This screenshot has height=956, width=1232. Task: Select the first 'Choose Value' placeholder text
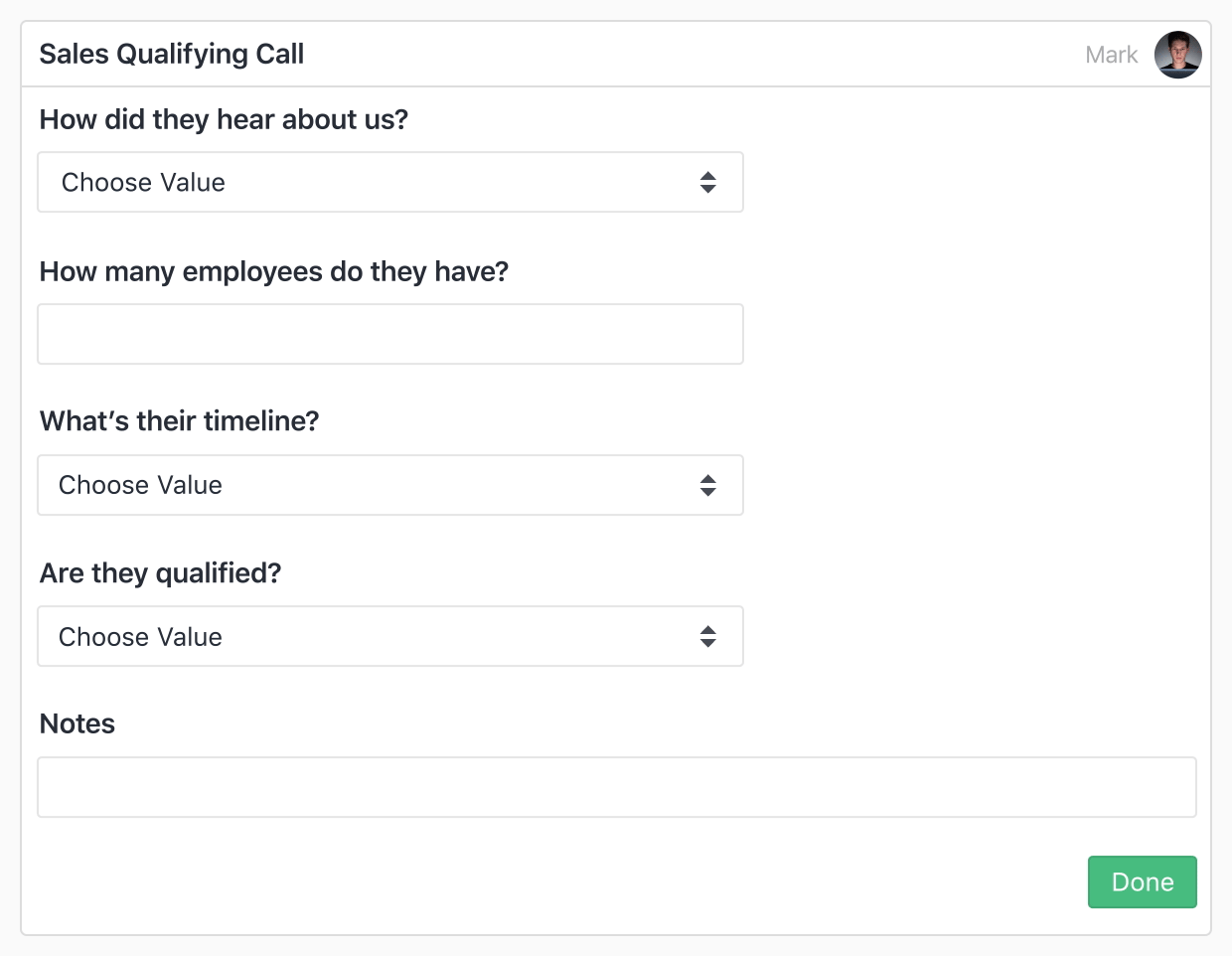pos(143,182)
